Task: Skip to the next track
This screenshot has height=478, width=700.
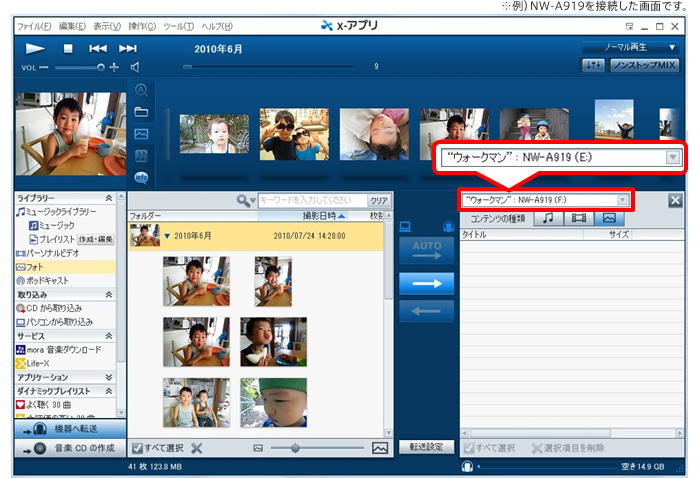Action: (x=127, y=47)
